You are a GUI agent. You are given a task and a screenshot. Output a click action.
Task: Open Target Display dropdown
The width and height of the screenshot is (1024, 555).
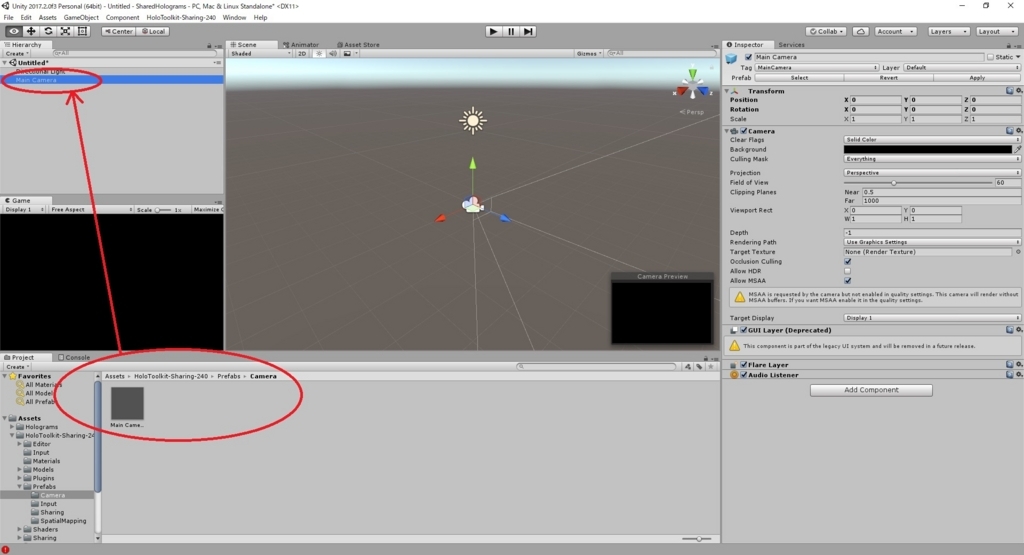932,318
